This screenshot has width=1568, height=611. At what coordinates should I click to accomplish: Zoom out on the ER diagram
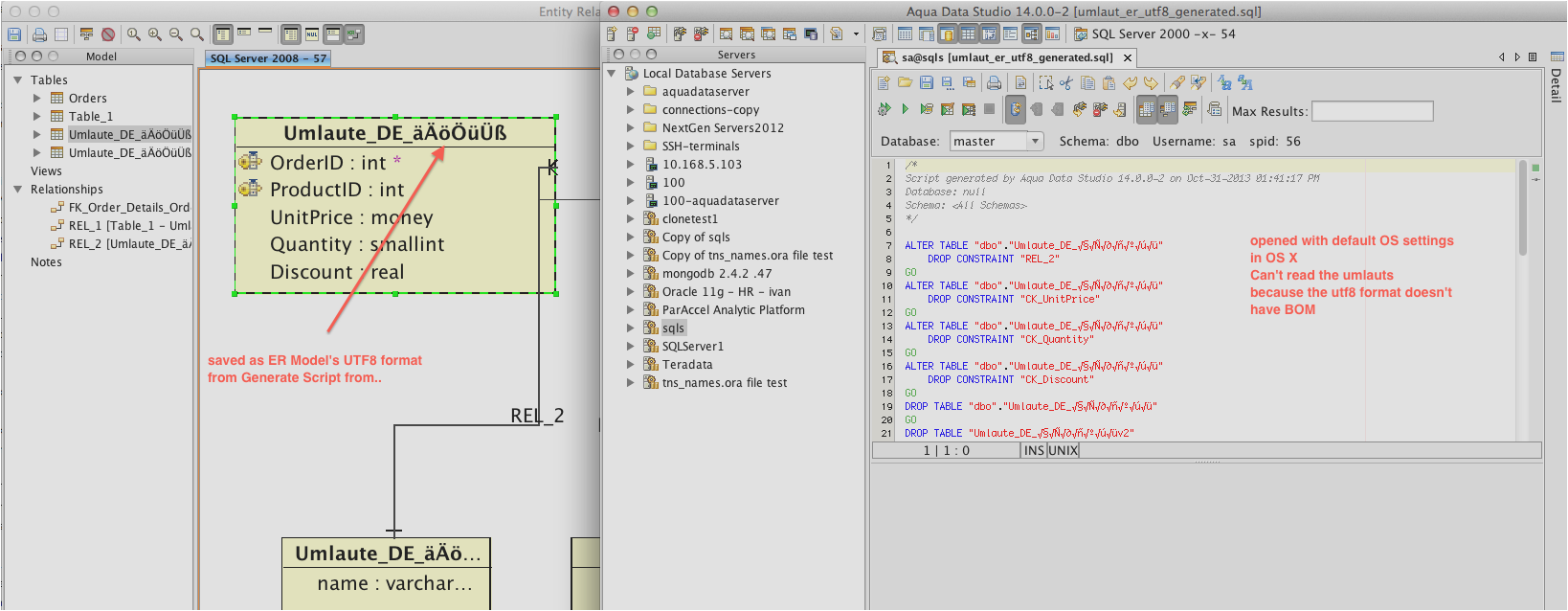point(176,34)
